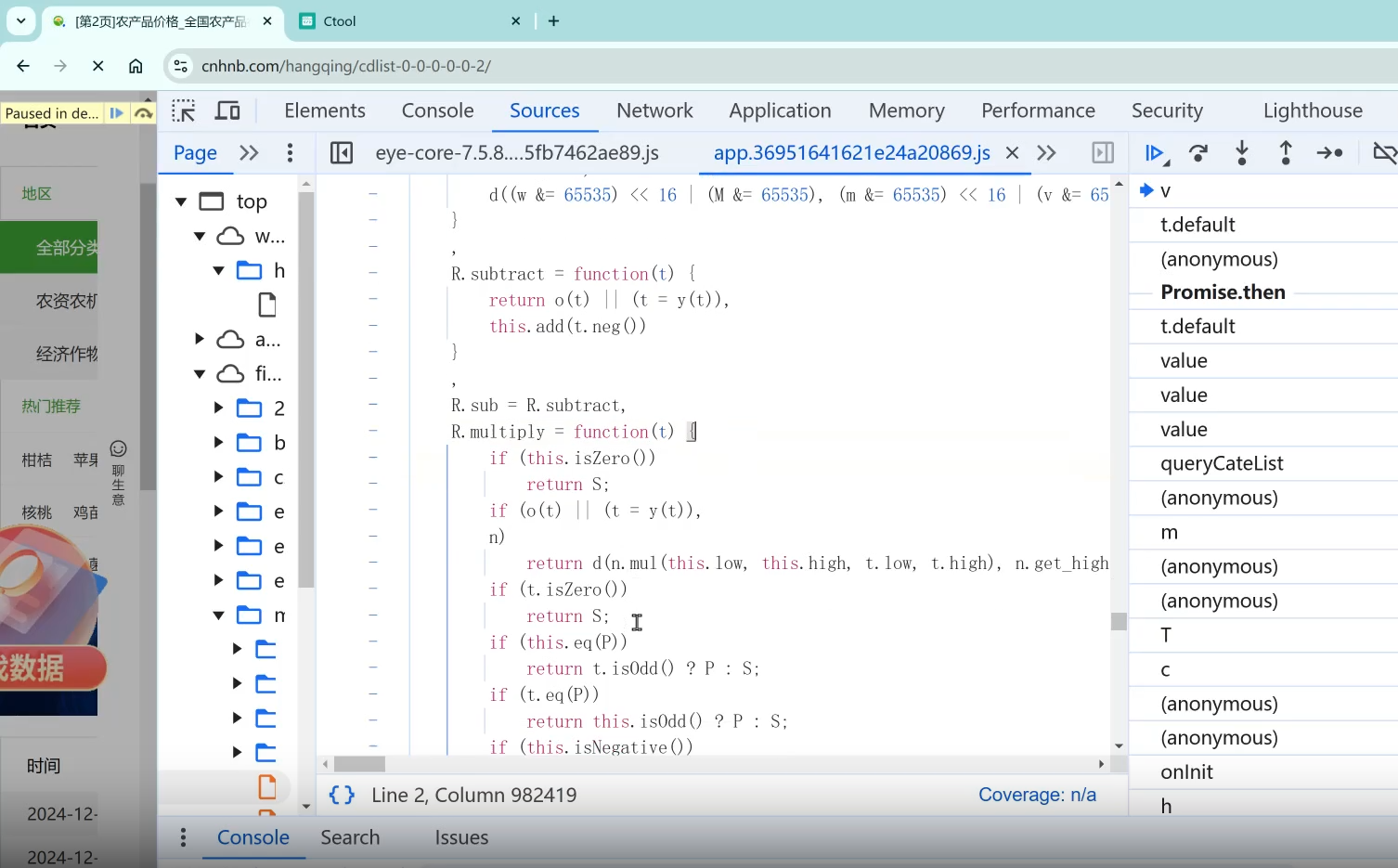Show more open file tabs chevron

[x=1046, y=152]
